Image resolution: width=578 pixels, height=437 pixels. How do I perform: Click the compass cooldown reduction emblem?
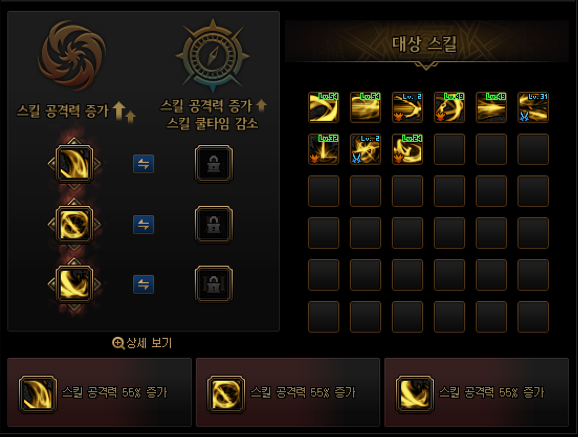(213, 55)
